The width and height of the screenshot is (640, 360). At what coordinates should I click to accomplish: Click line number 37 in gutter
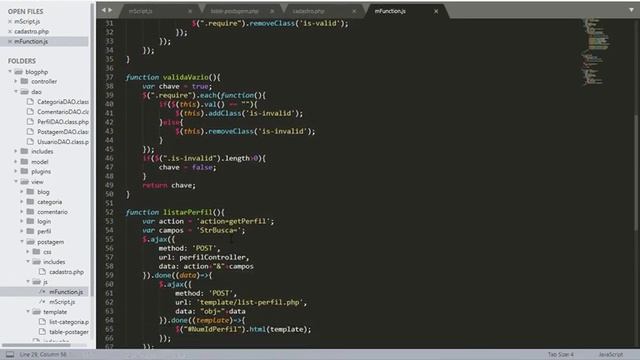click(109, 77)
